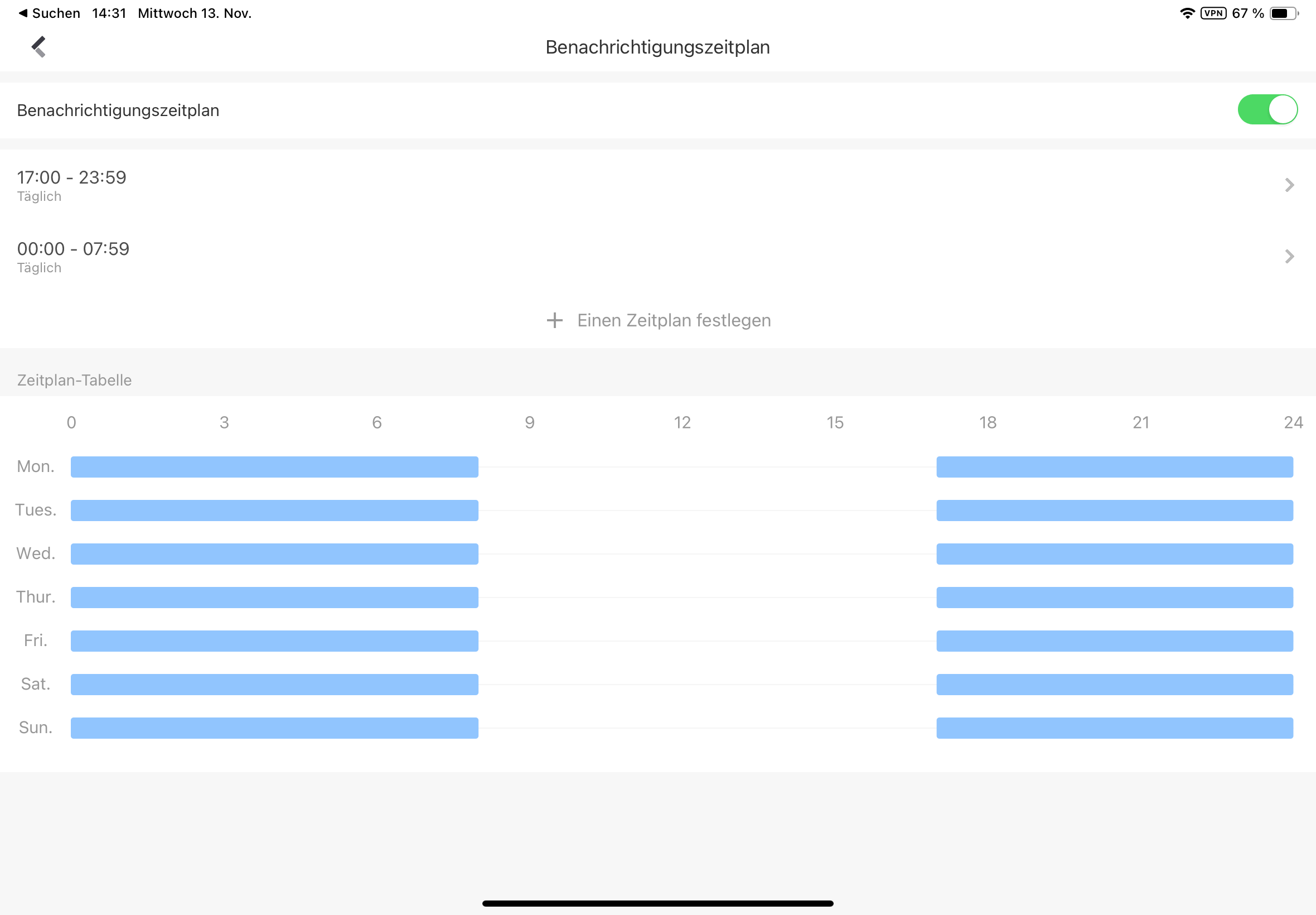1316x915 pixels.
Task: Tap the plus icon to add schedule
Action: pyautogui.click(x=554, y=320)
